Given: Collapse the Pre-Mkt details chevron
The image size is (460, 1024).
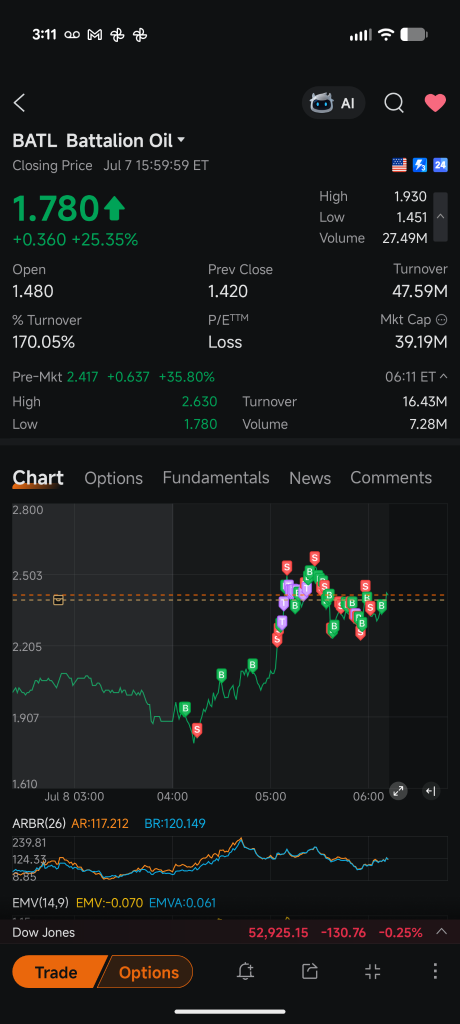Looking at the screenshot, I should 443,376.
